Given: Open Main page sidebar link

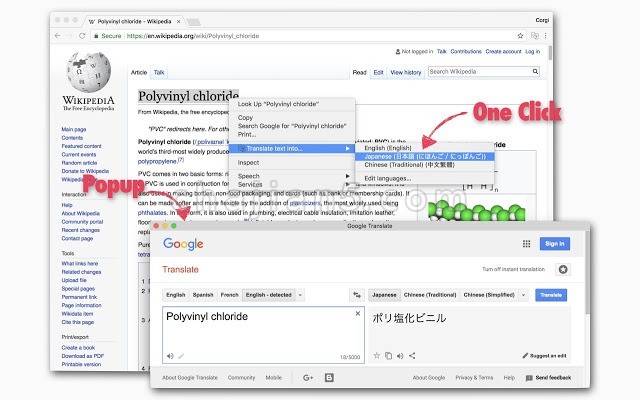Looking at the screenshot, I should point(74,129).
